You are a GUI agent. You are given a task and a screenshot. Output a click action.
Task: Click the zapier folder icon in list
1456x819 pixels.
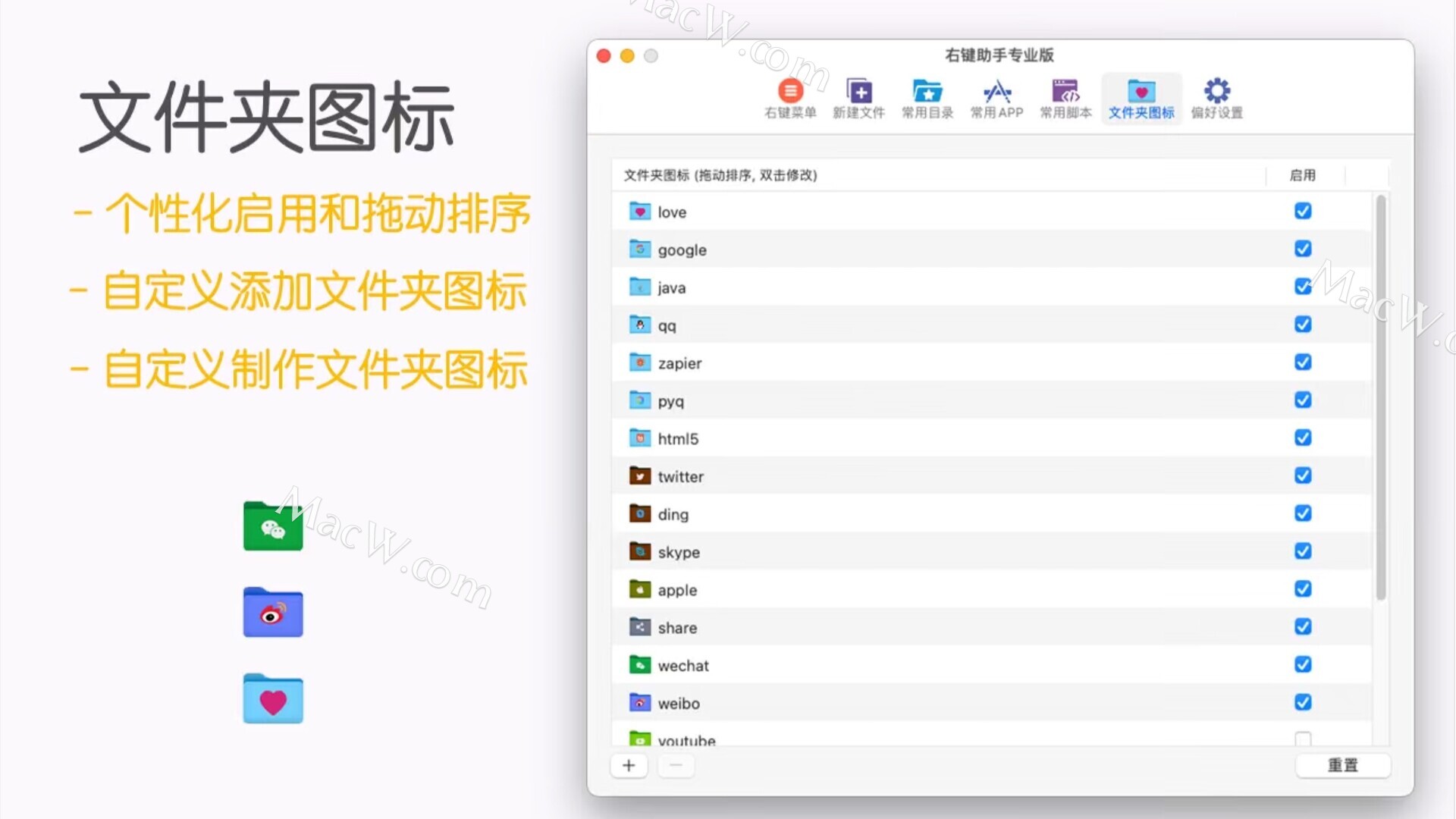pos(640,362)
